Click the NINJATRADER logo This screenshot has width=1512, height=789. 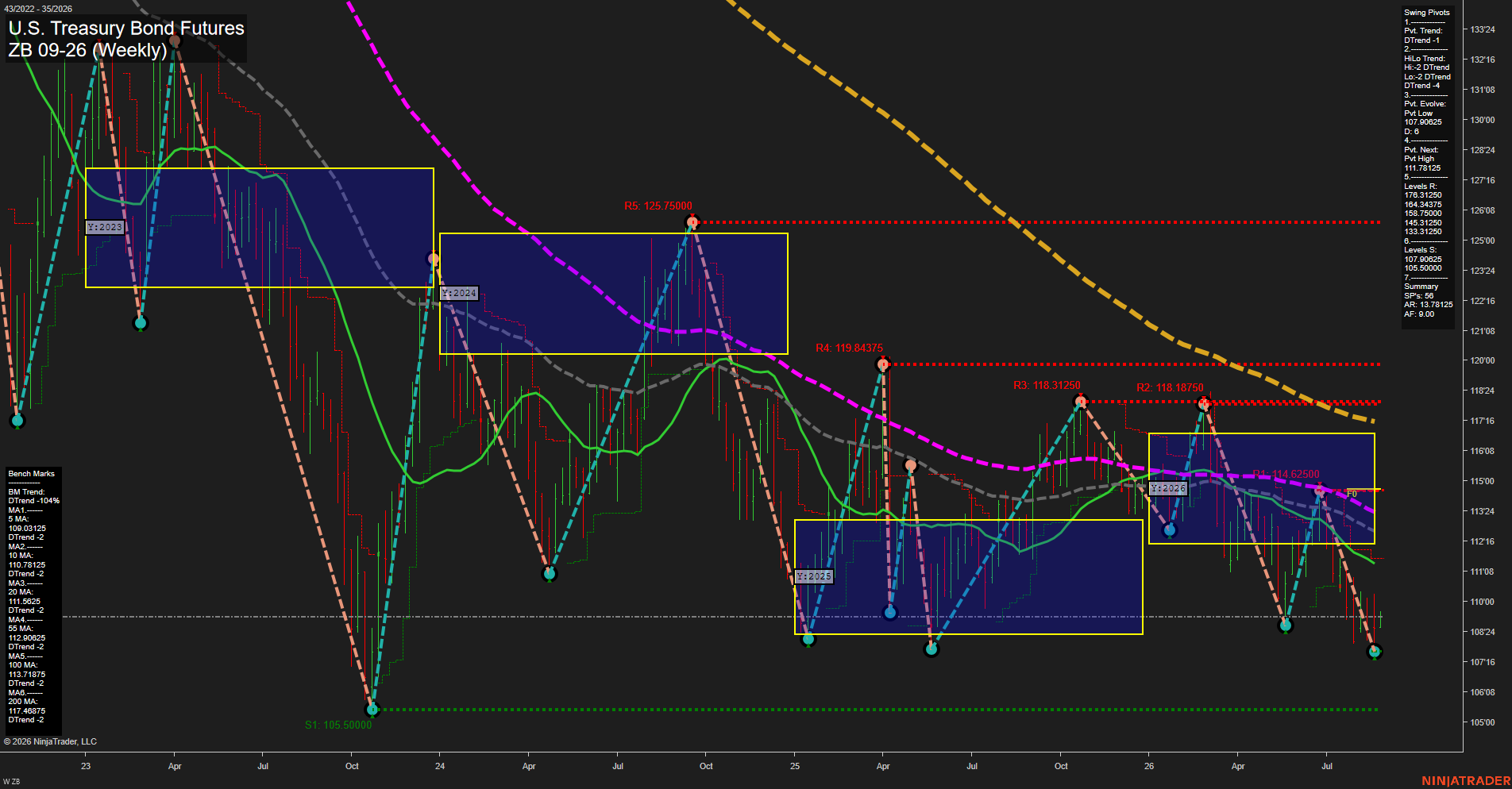point(1466,781)
